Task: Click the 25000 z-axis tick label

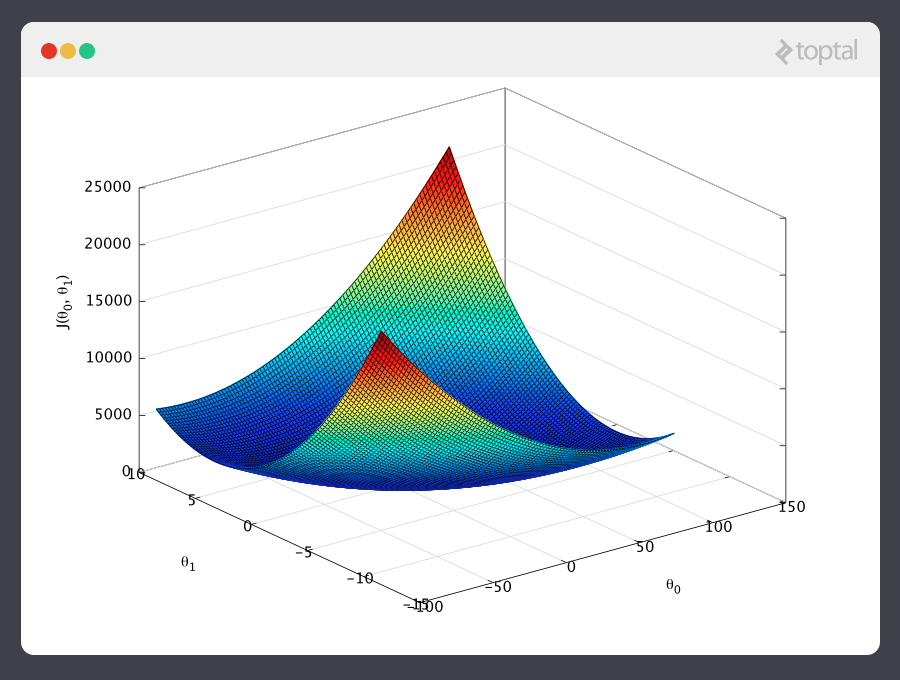Action: click(108, 187)
